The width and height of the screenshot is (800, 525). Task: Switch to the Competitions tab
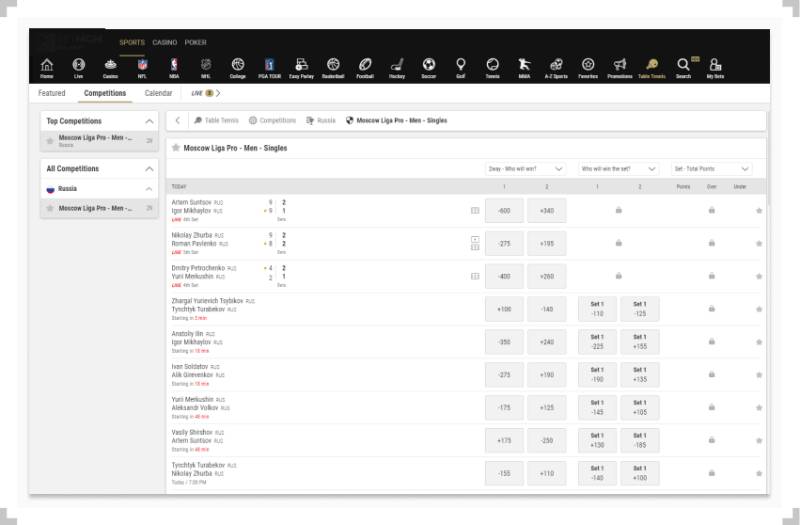(x=105, y=93)
